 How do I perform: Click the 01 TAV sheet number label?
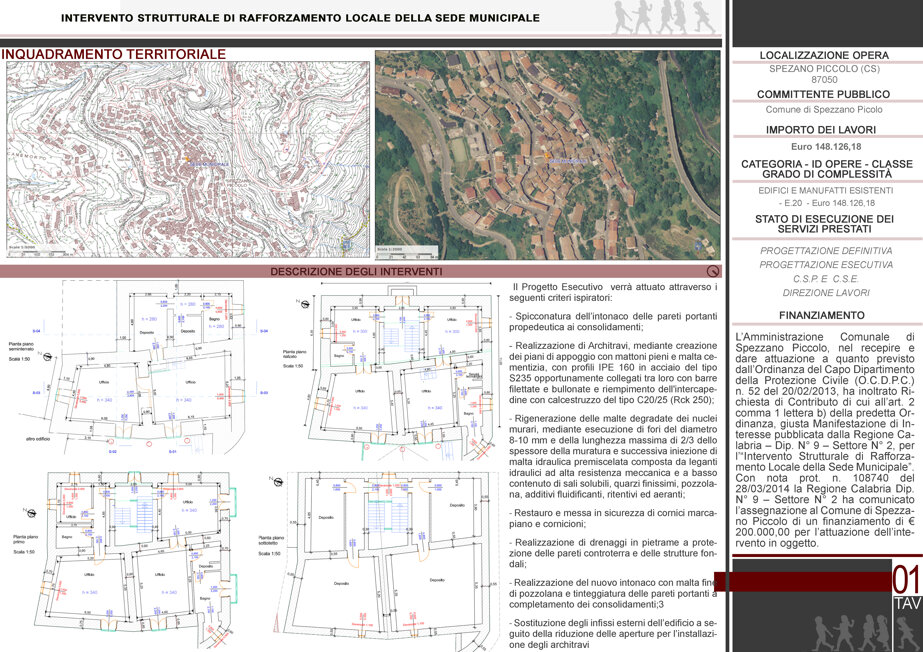point(907,588)
